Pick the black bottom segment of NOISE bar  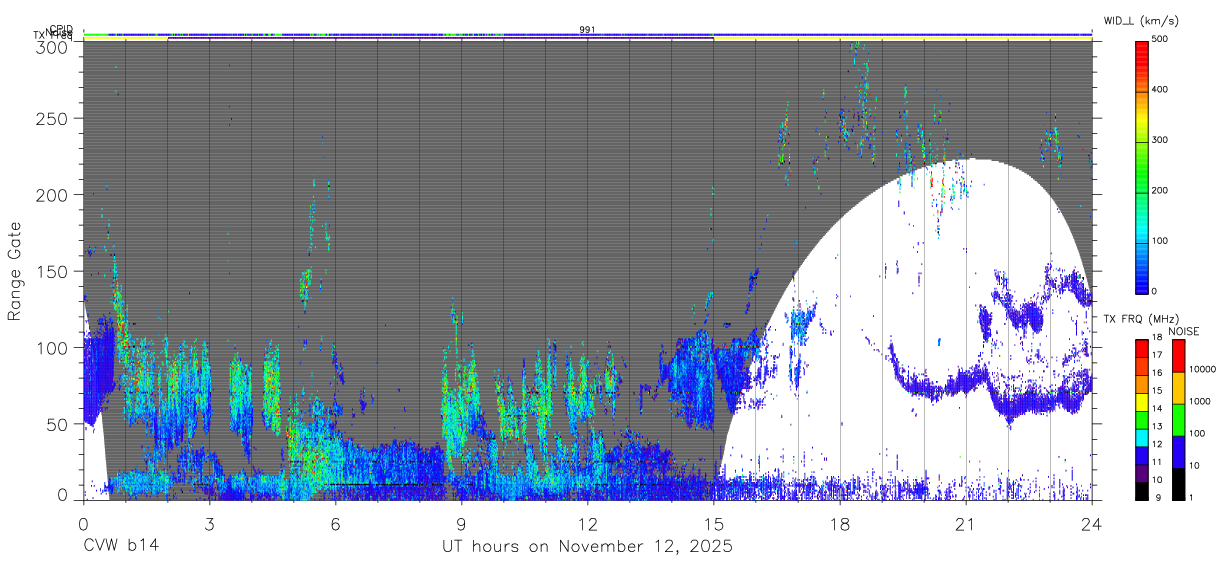[x=1178, y=484]
